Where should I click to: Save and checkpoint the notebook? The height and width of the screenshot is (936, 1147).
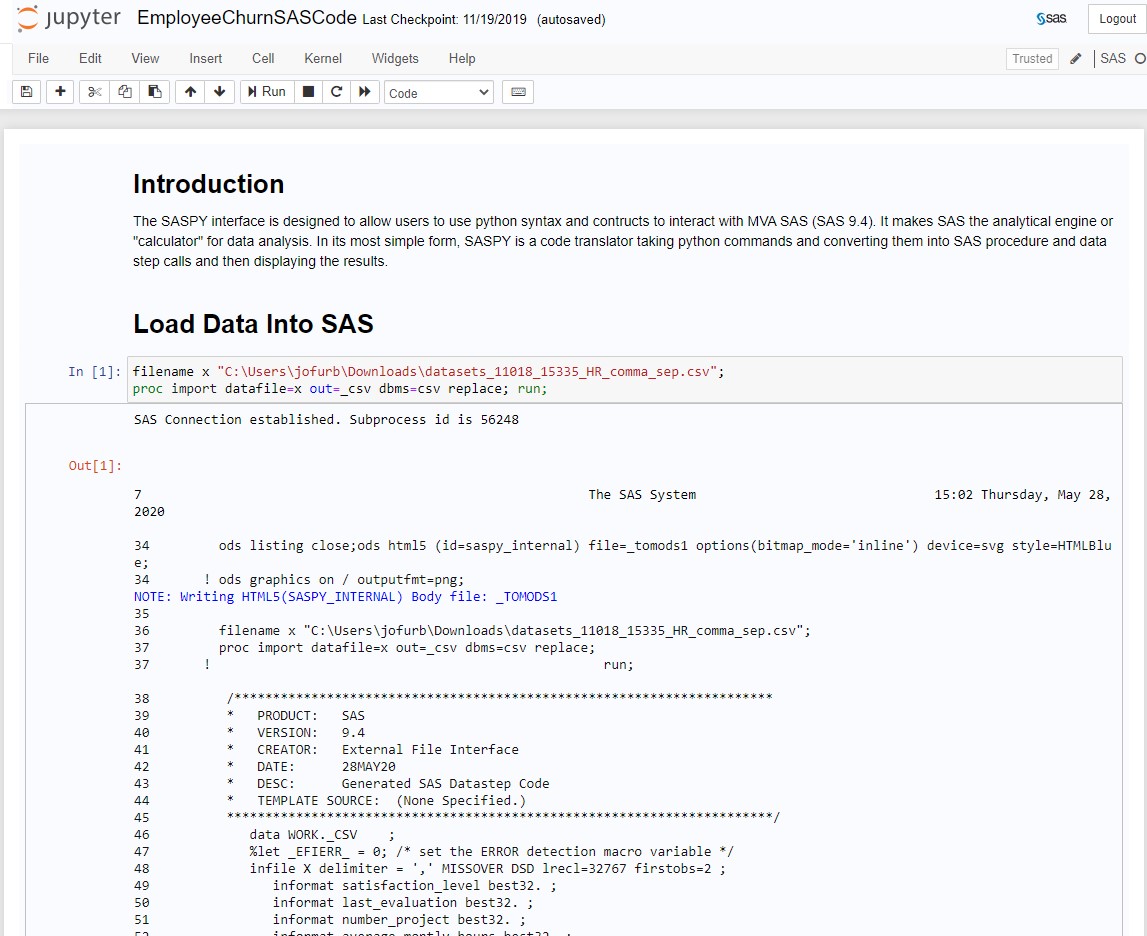(26, 92)
